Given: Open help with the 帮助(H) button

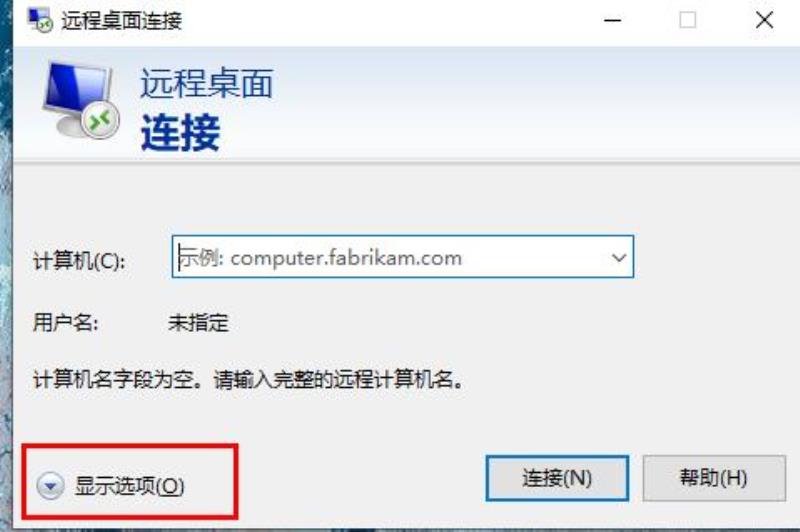Looking at the screenshot, I should pyautogui.click(x=714, y=478).
